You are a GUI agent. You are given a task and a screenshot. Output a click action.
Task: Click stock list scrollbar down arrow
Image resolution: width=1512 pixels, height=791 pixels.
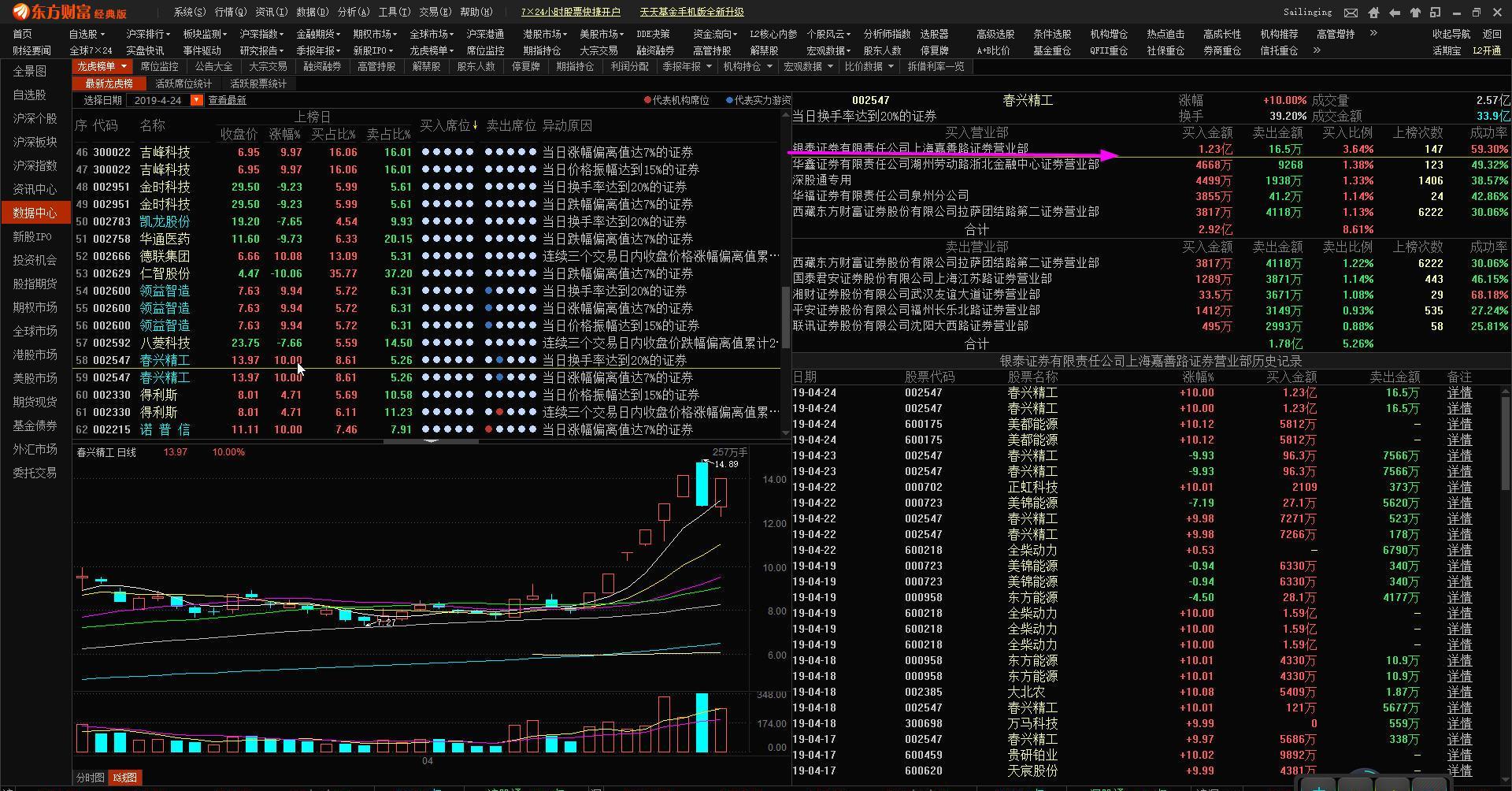click(x=785, y=433)
